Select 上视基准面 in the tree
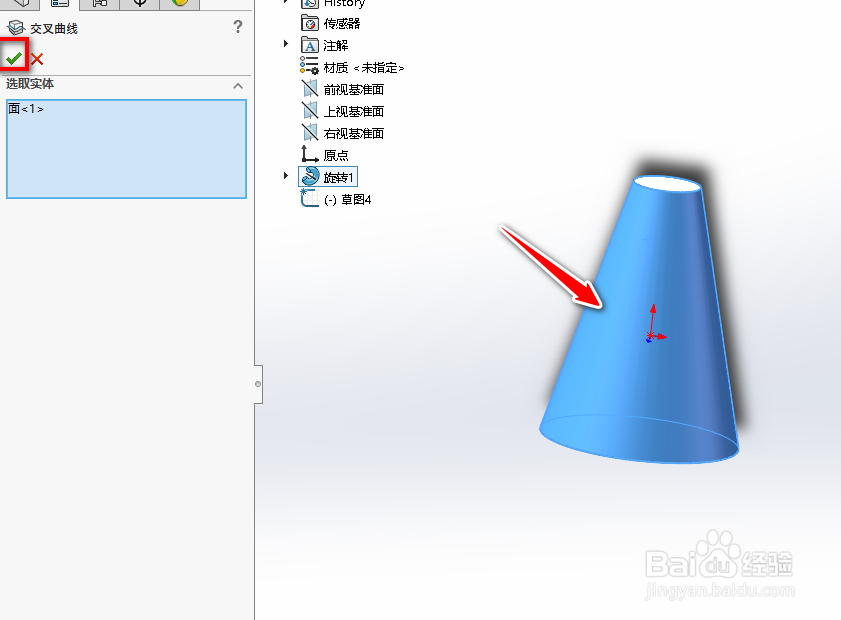 pyautogui.click(x=353, y=112)
